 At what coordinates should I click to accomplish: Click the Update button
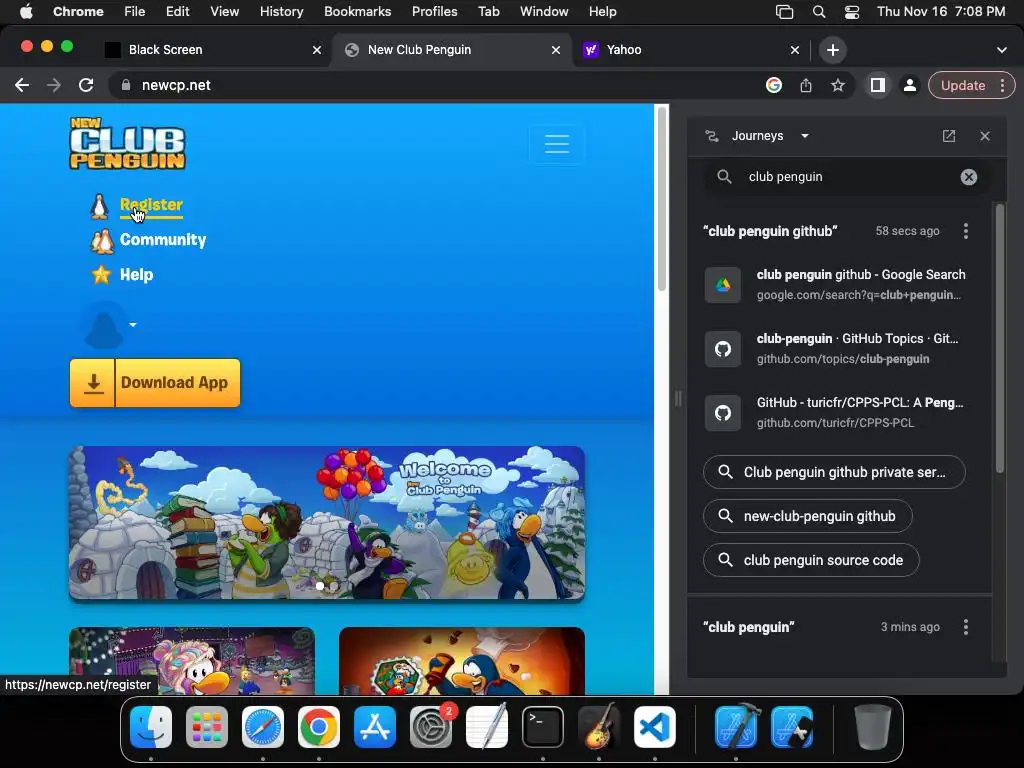click(x=963, y=86)
